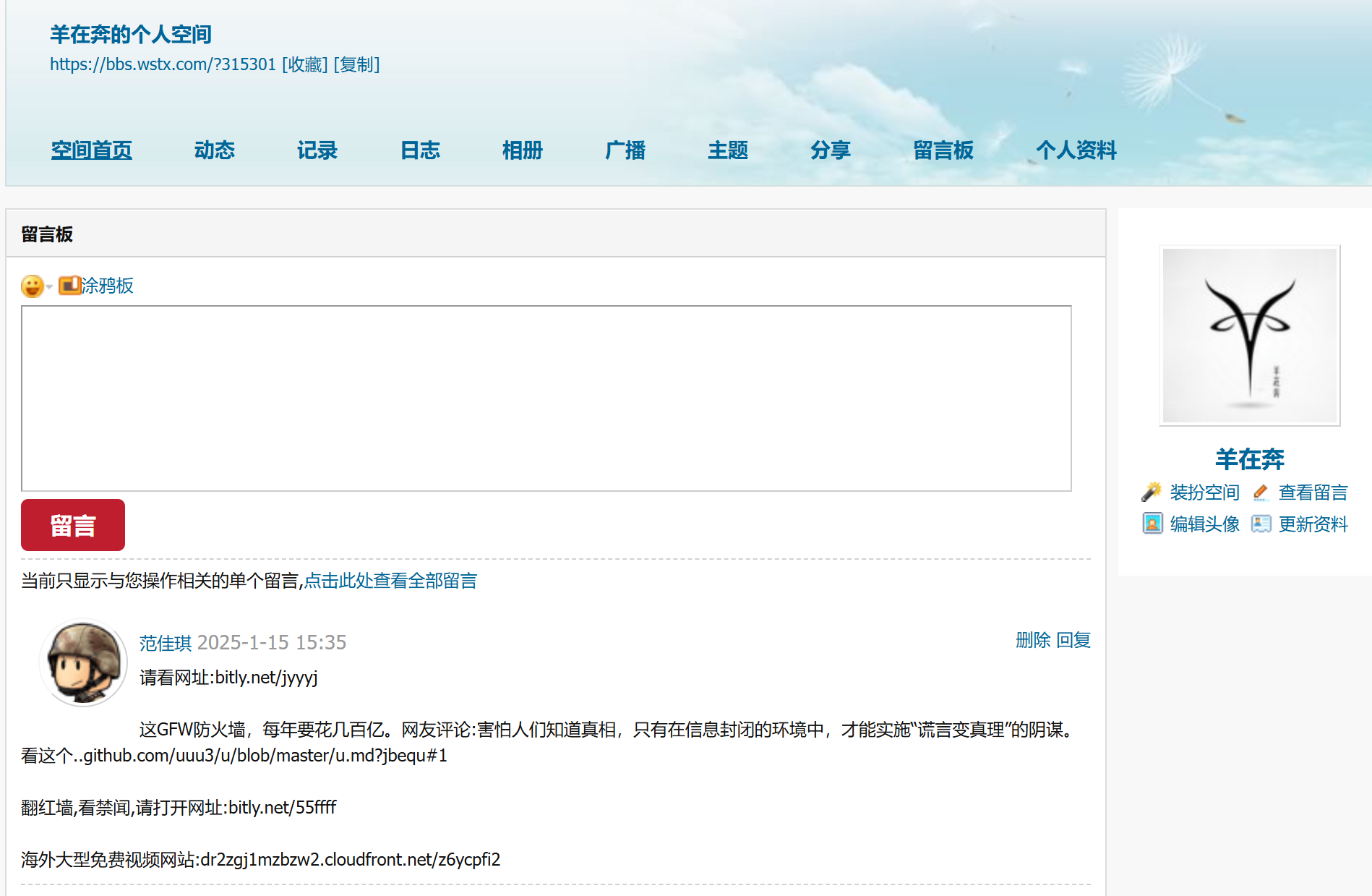Focus the message text input area
1372x896 pixels.
click(546, 398)
